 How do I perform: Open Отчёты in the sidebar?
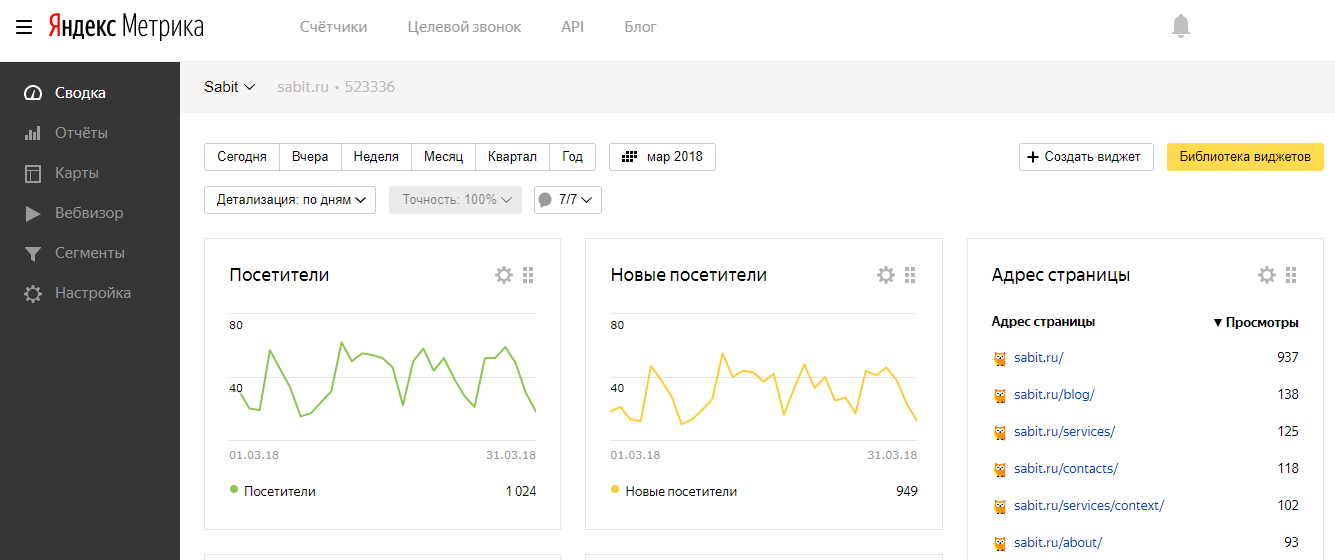tap(80, 133)
